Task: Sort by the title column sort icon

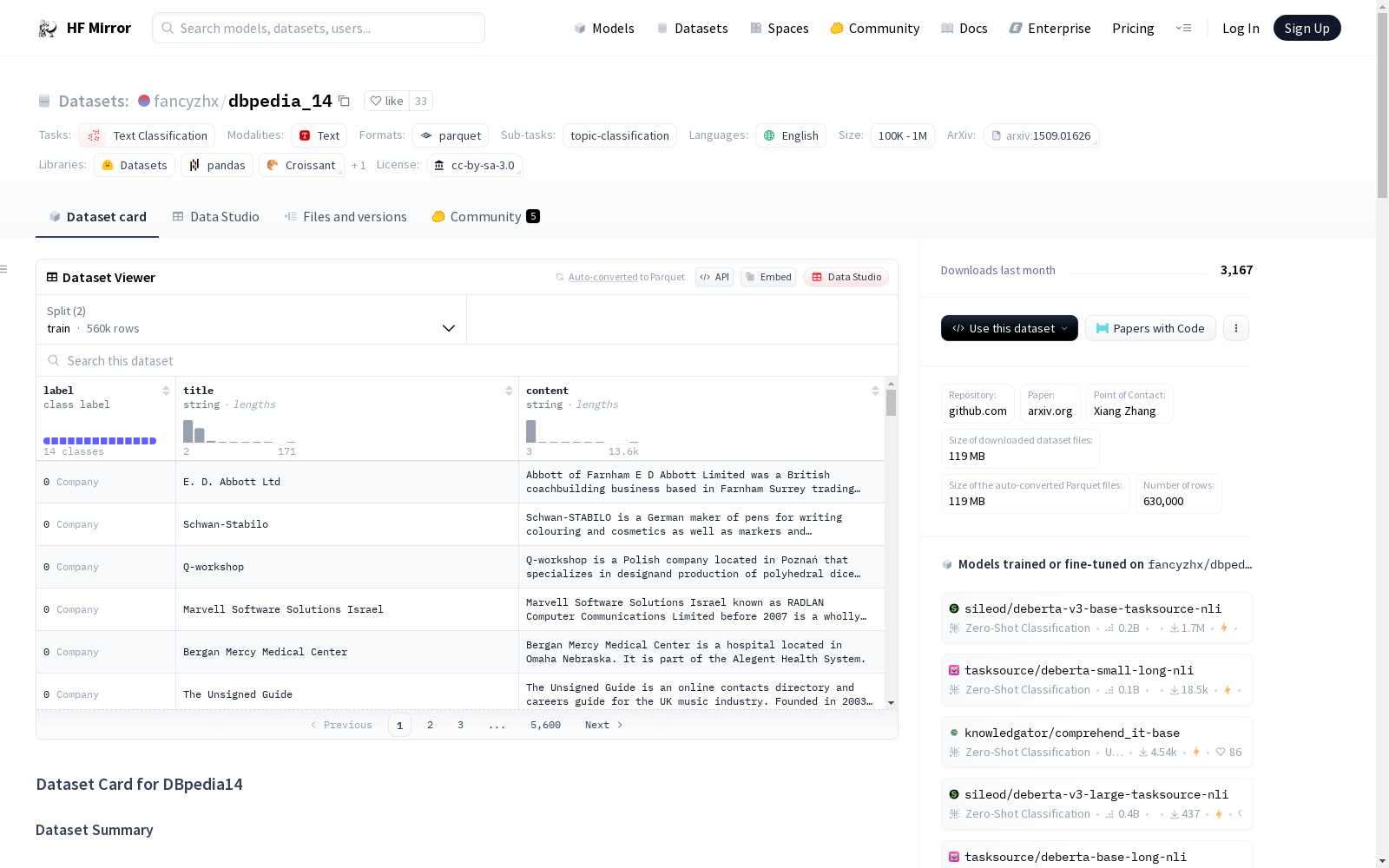Action: (x=509, y=391)
